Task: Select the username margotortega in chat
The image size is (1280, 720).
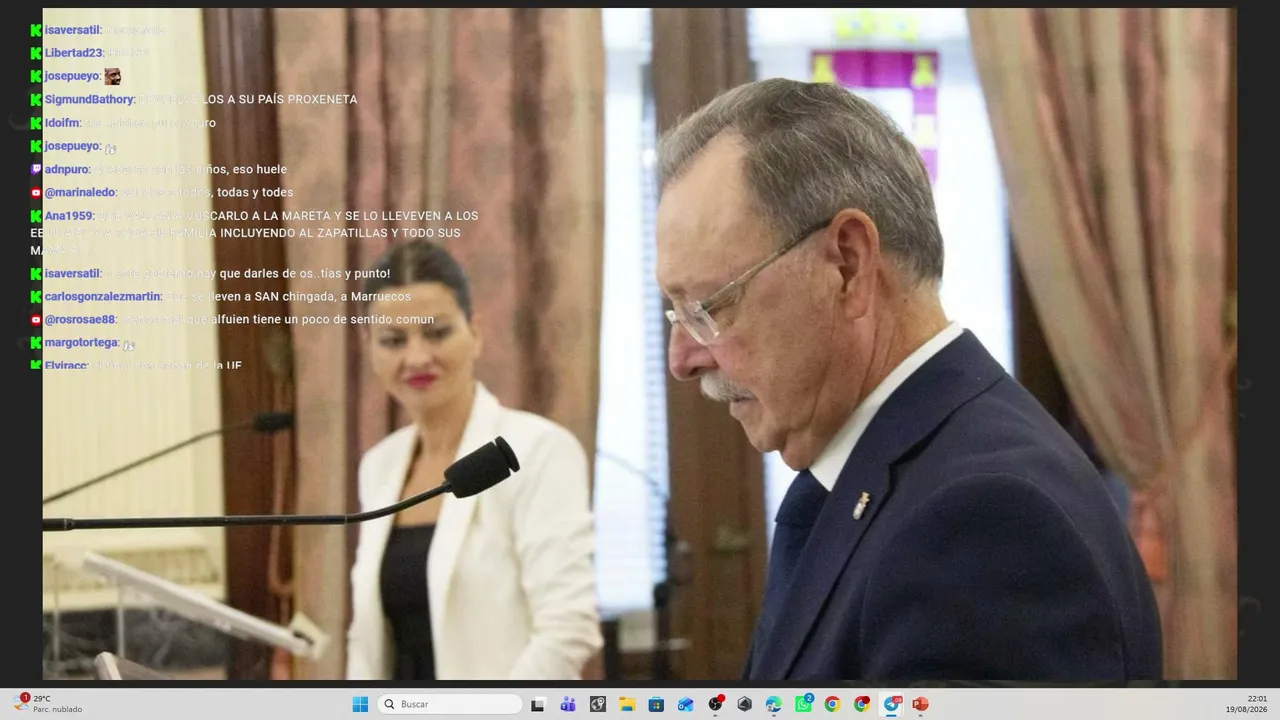Action: (82, 343)
